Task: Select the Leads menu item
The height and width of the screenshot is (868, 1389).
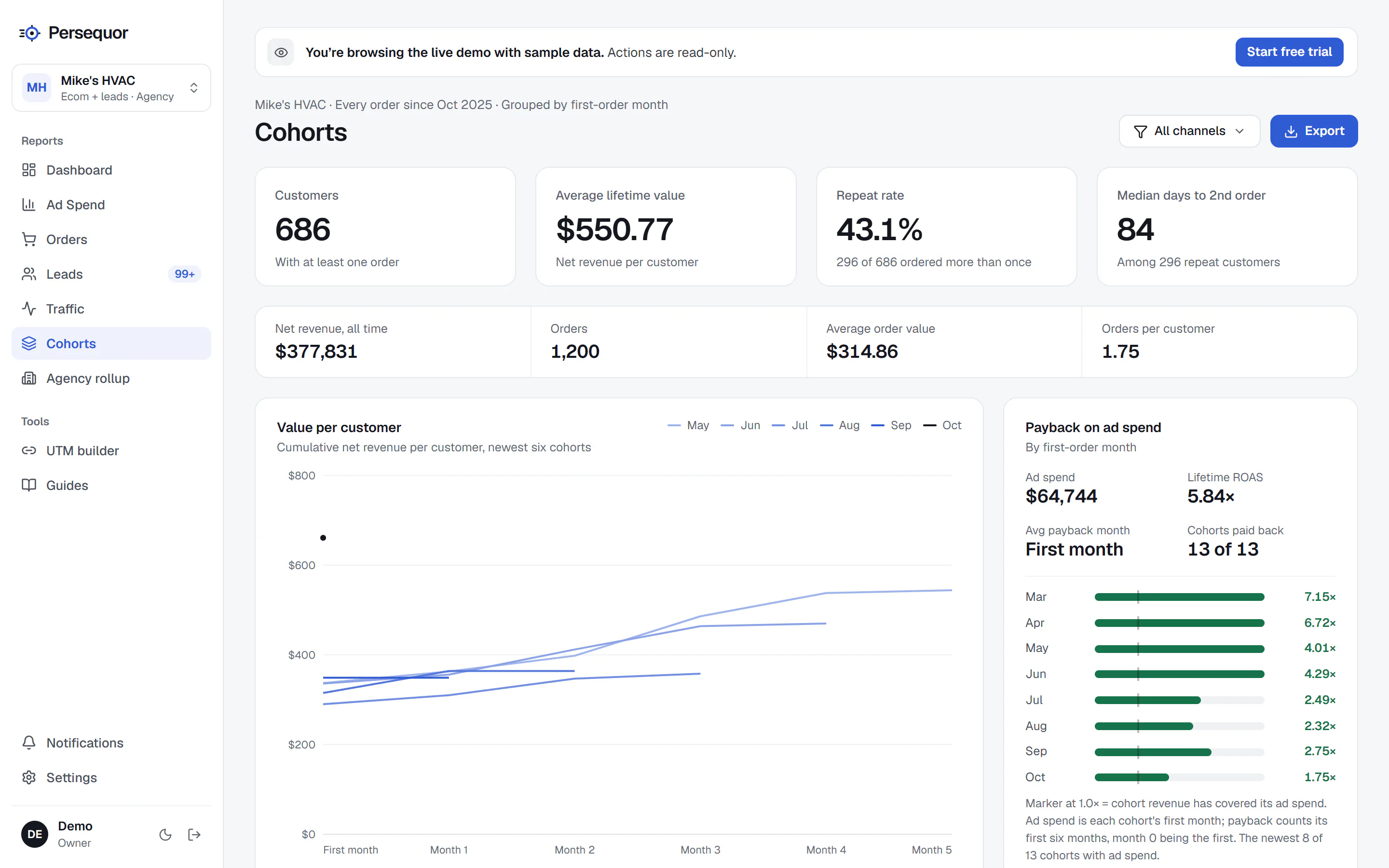Action: point(111,274)
